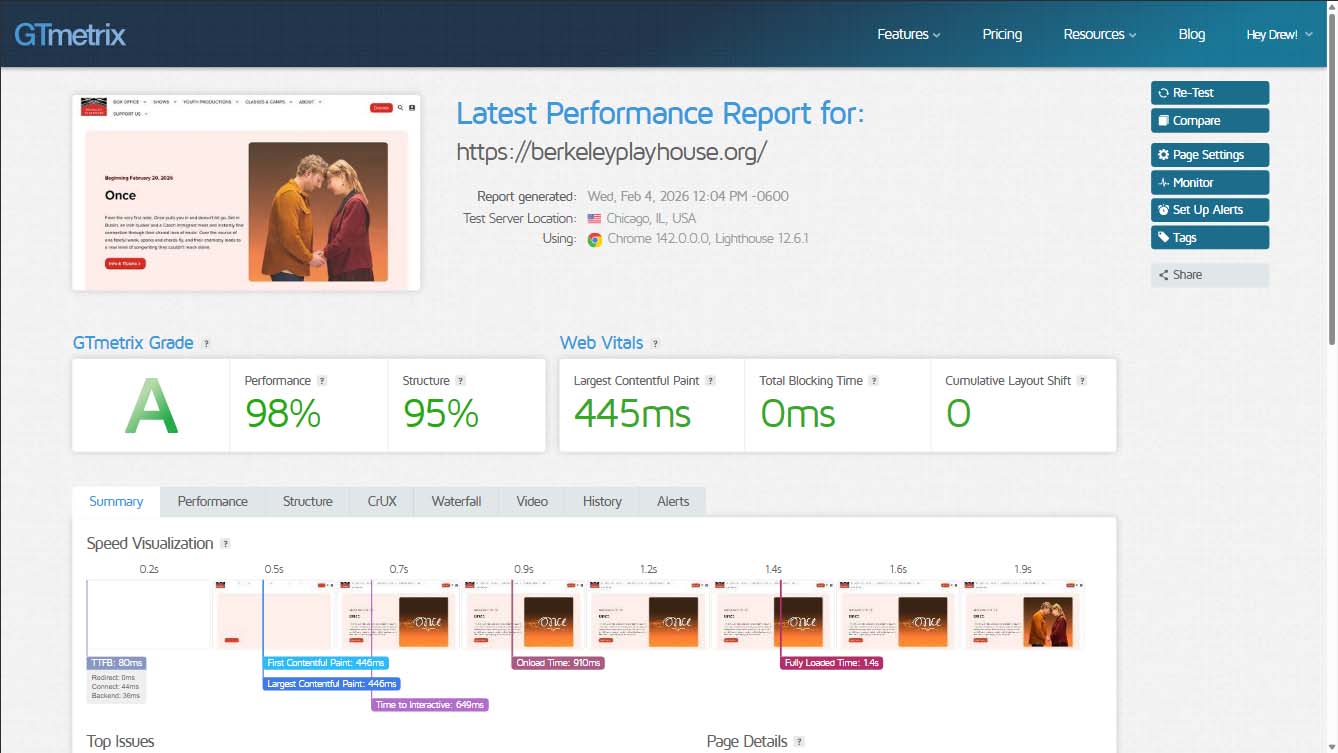1338x753 pixels.
Task: Expand the Resources dropdown menu
Action: [1099, 34]
